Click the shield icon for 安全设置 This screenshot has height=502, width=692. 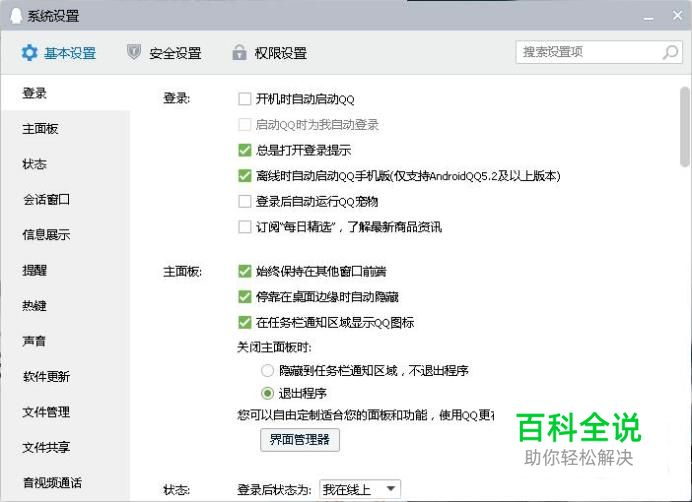pyautogui.click(x=134, y=52)
